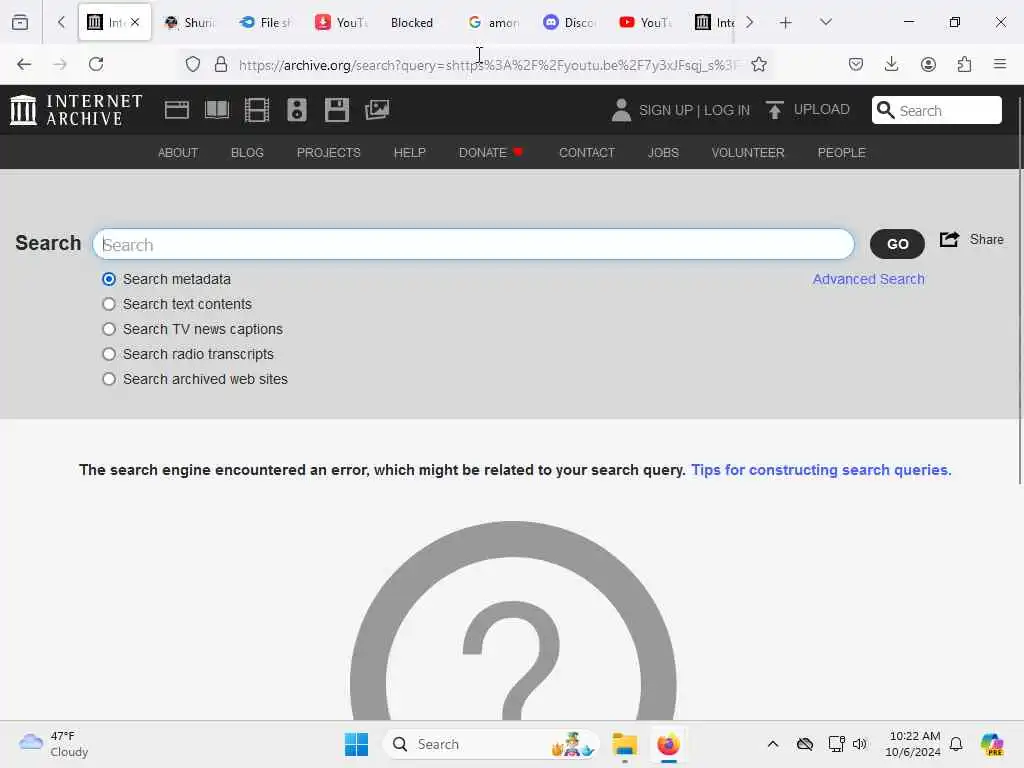Open a new tab with plus icon

pyautogui.click(x=786, y=23)
